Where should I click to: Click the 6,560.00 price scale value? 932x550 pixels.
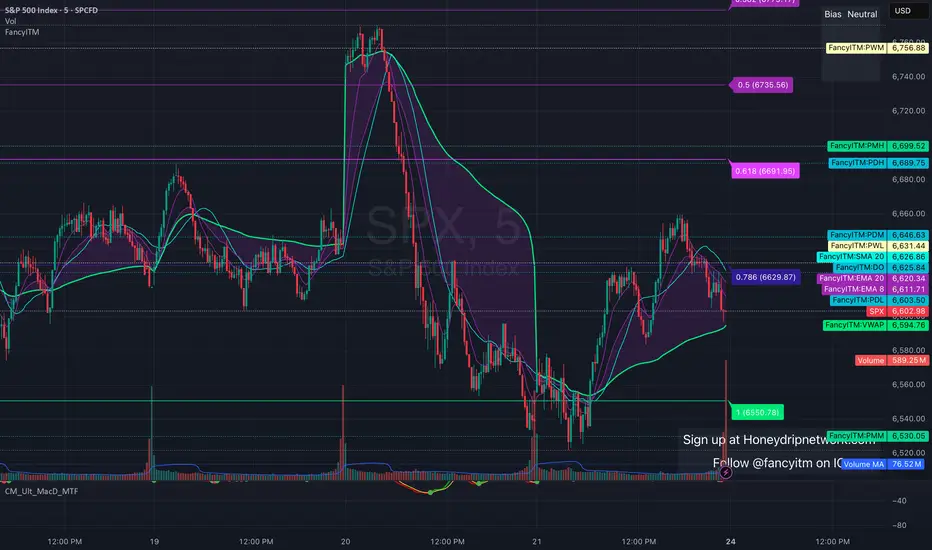pyautogui.click(x=908, y=385)
